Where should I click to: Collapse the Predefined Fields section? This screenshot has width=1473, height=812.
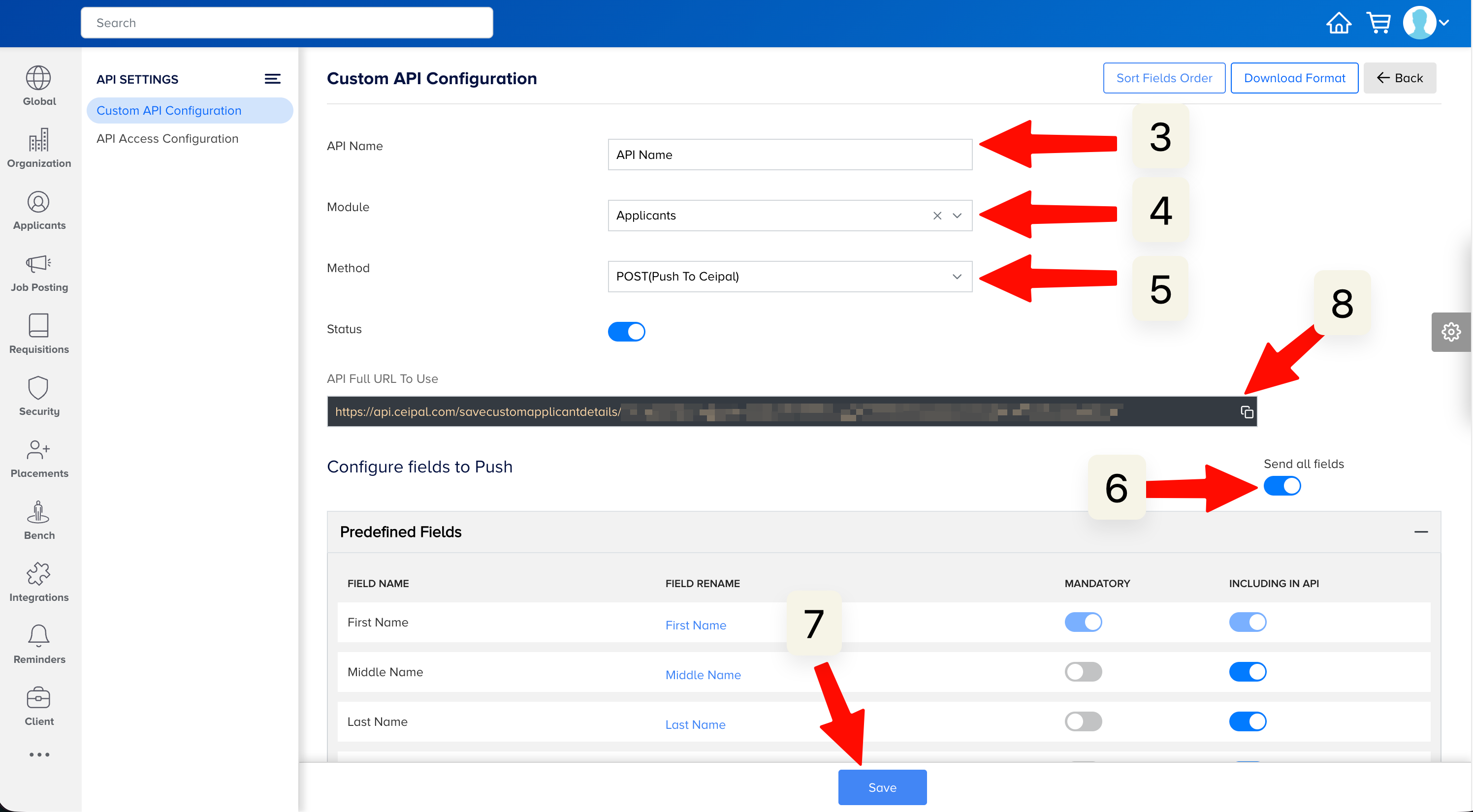[x=1421, y=532]
